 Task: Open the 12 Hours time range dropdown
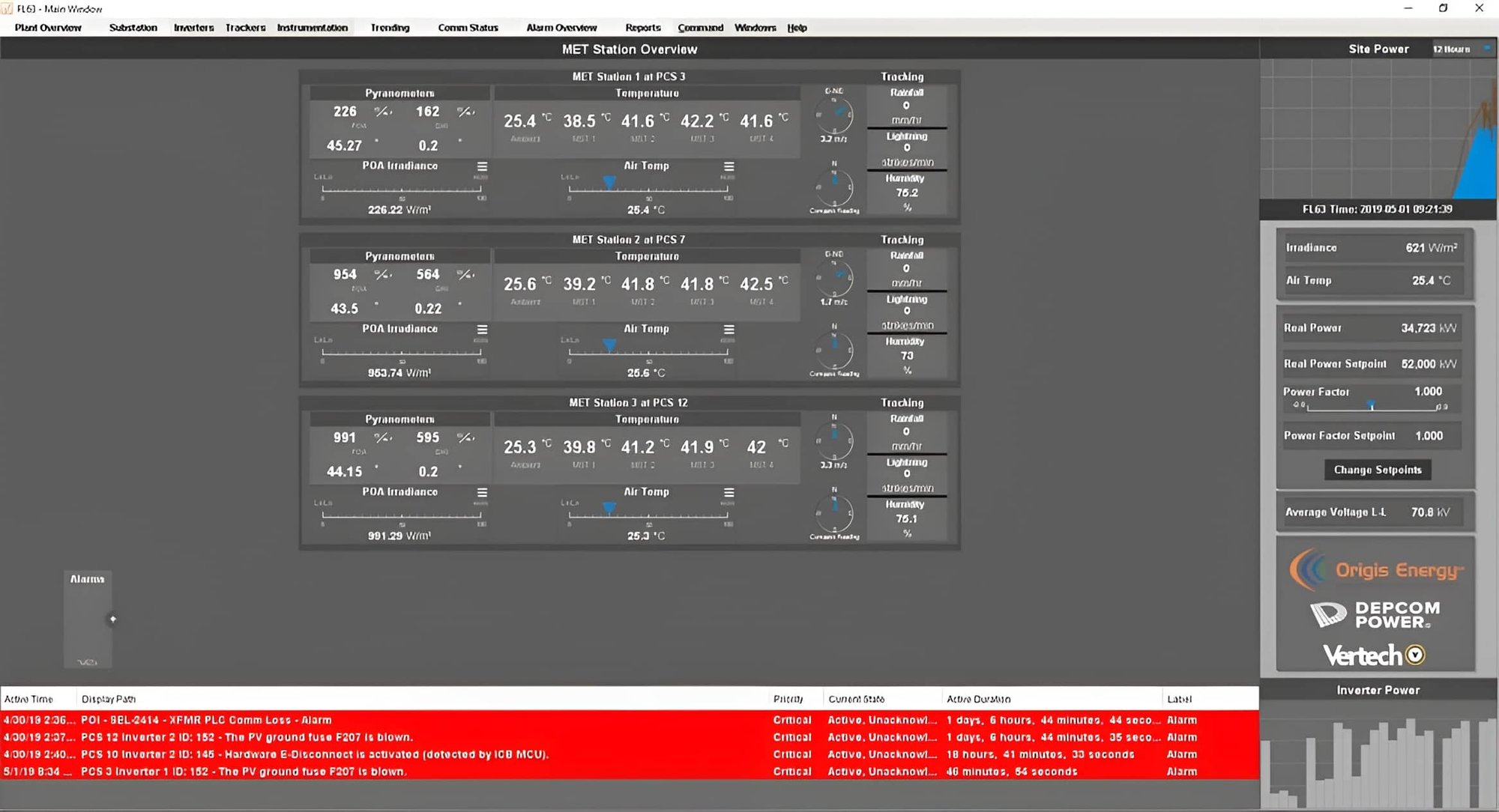pos(1460,49)
